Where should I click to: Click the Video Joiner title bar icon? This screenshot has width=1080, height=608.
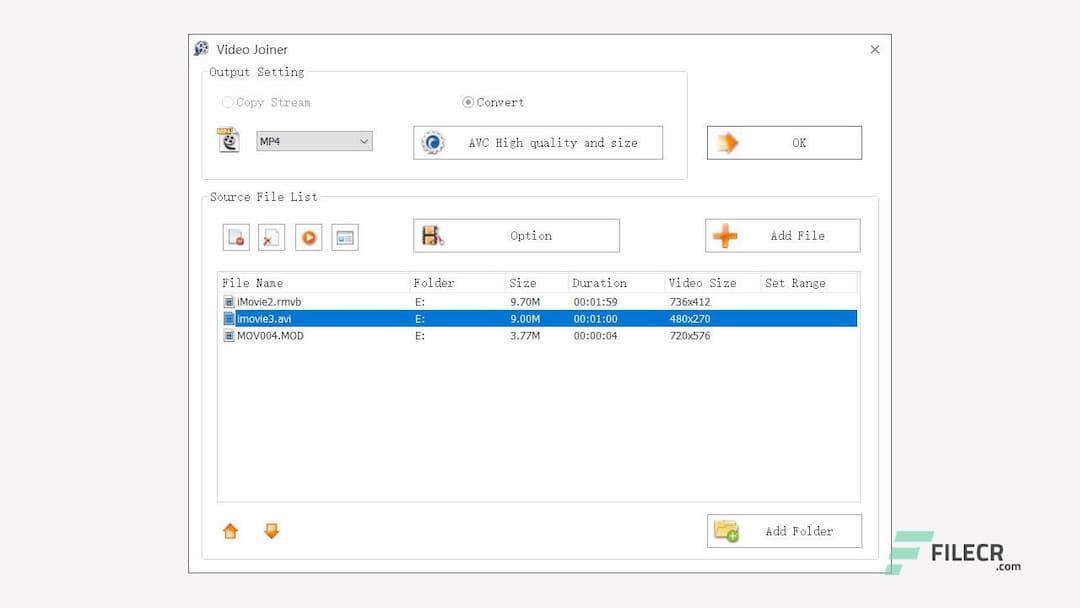[x=201, y=48]
